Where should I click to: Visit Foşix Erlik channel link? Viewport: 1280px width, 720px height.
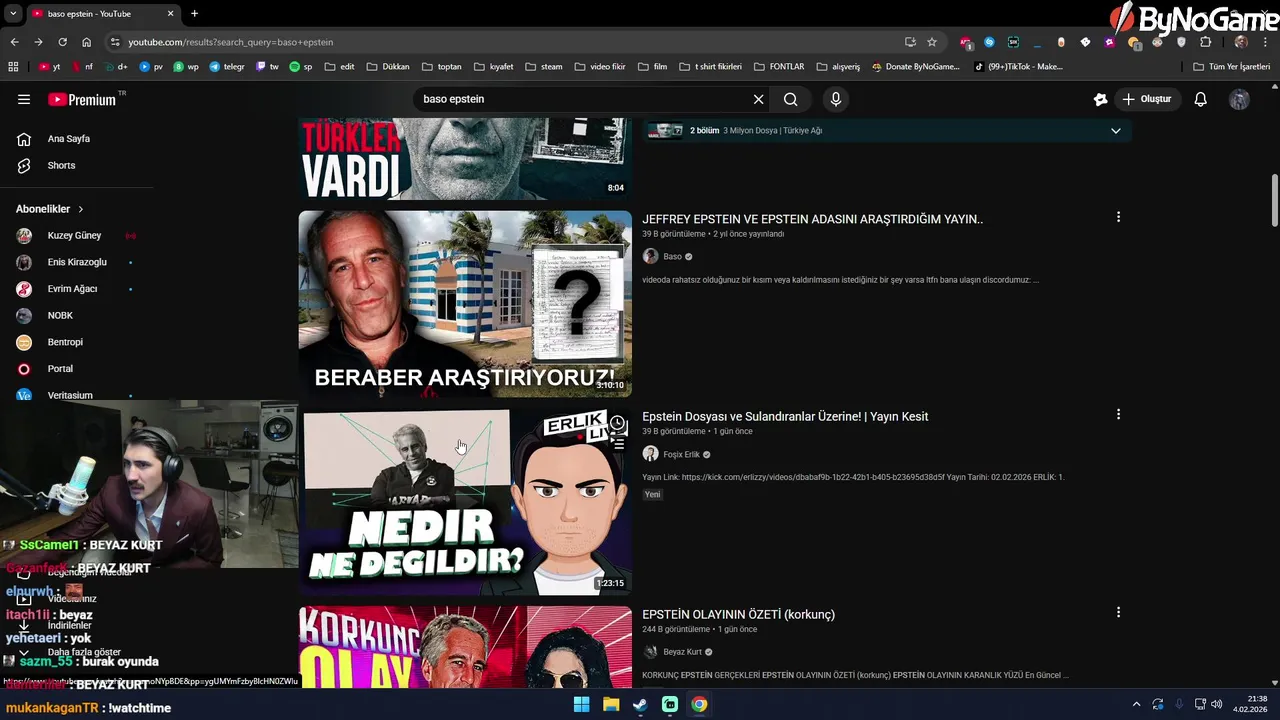tap(681, 454)
